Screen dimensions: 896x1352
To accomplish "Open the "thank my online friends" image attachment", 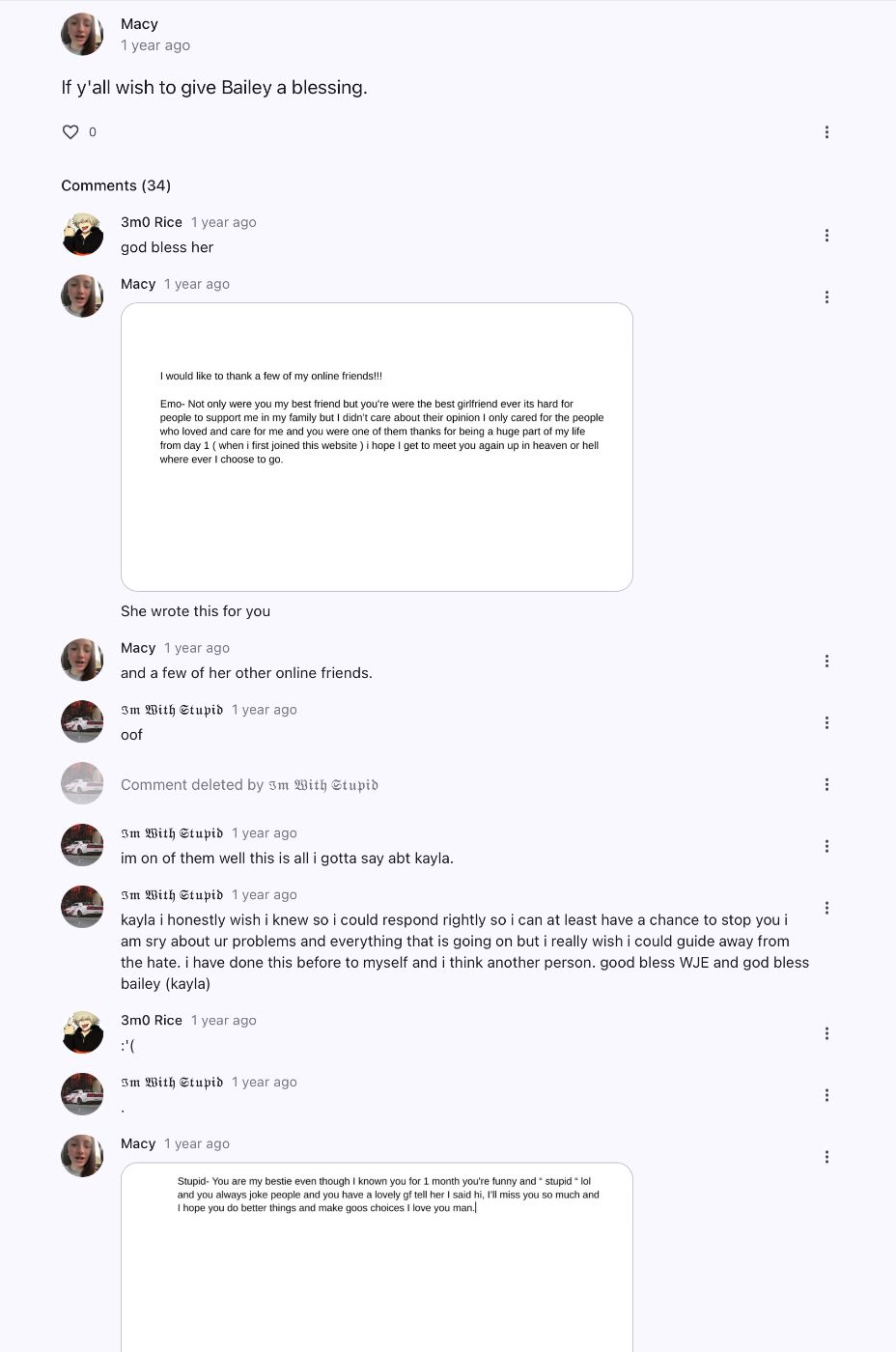I will [x=377, y=447].
